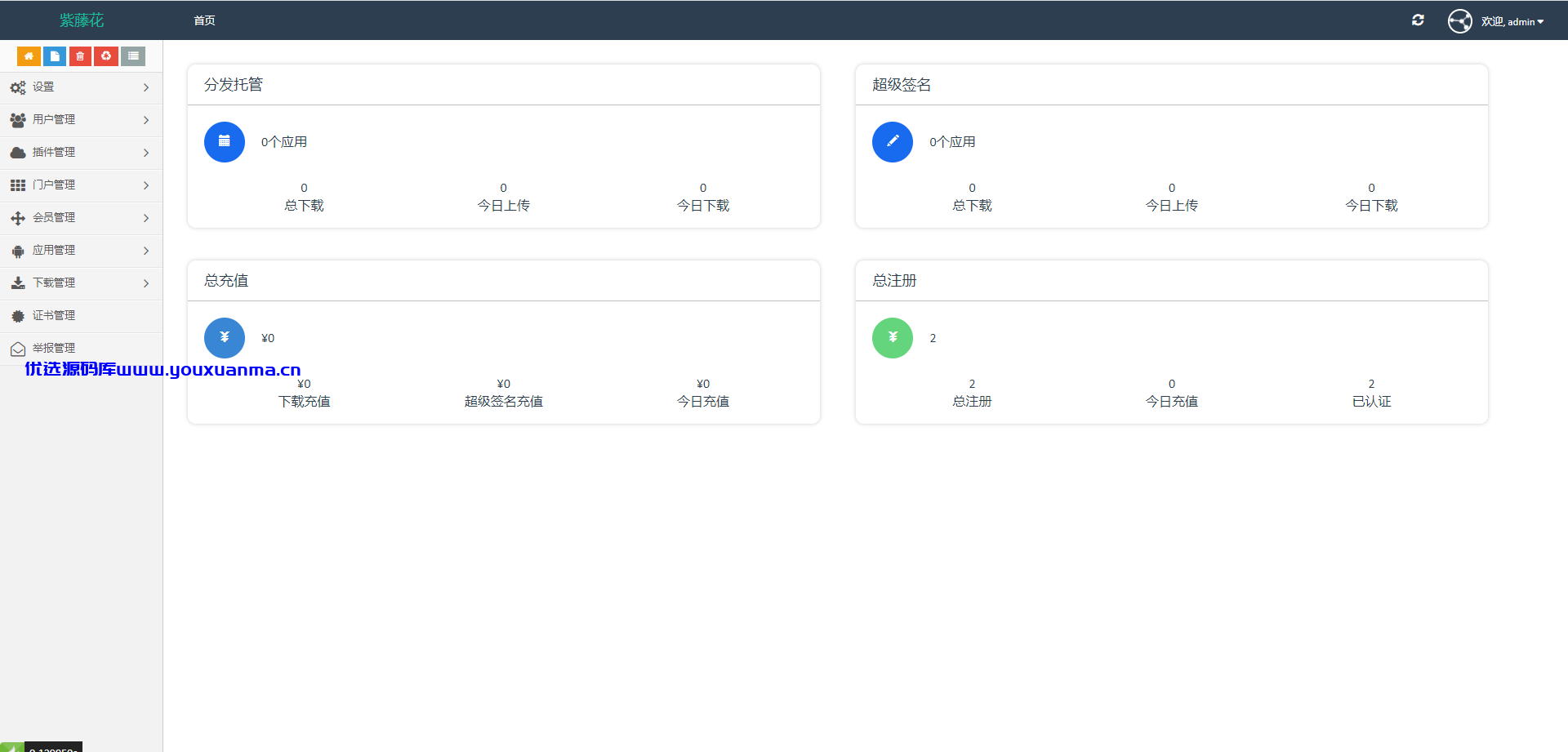Image resolution: width=1568 pixels, height=752 pixels.
Task: Click the 紫藤花 site logo text
Action: coord(82,20)
